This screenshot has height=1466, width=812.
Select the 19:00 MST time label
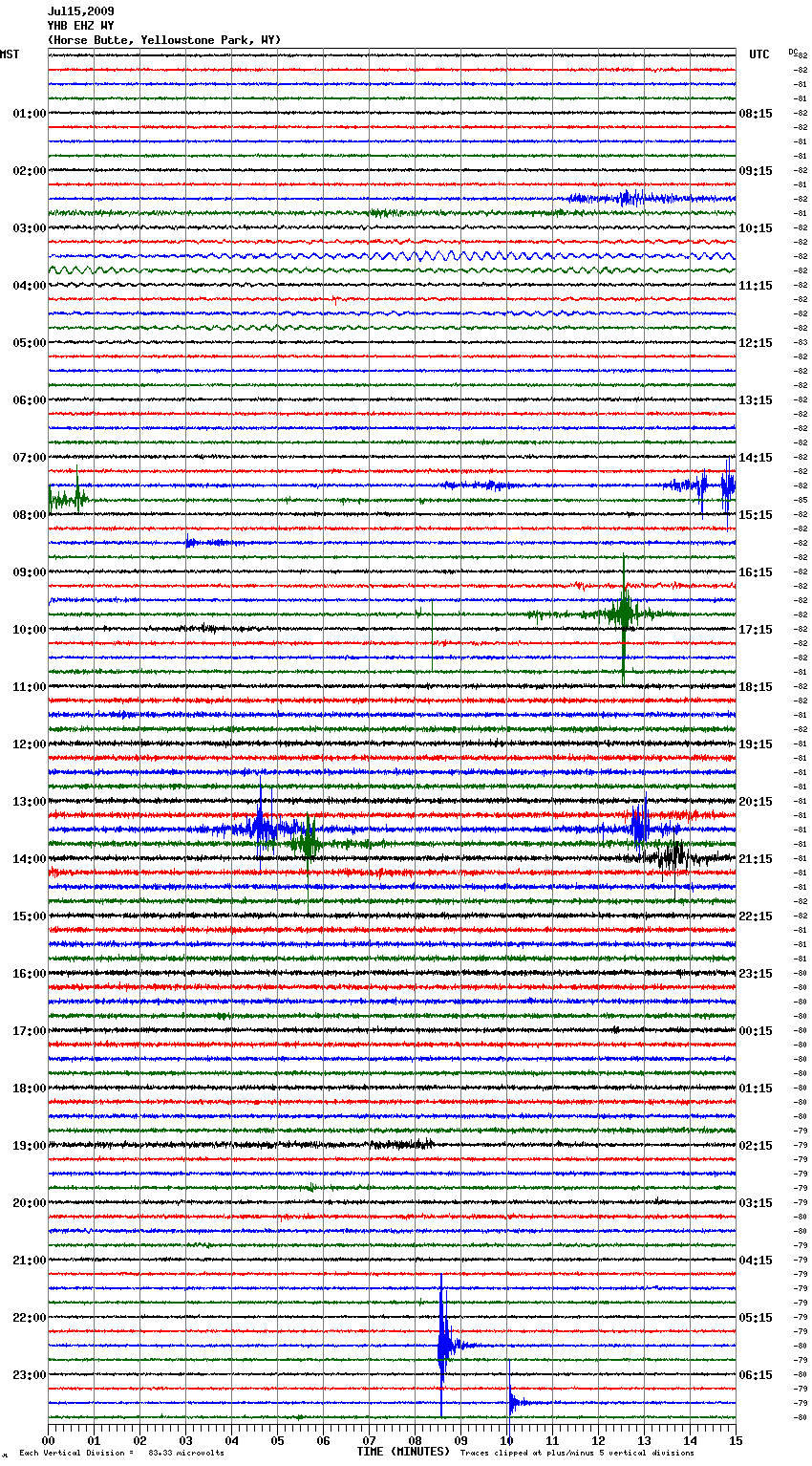click(x=29, y=1146)
